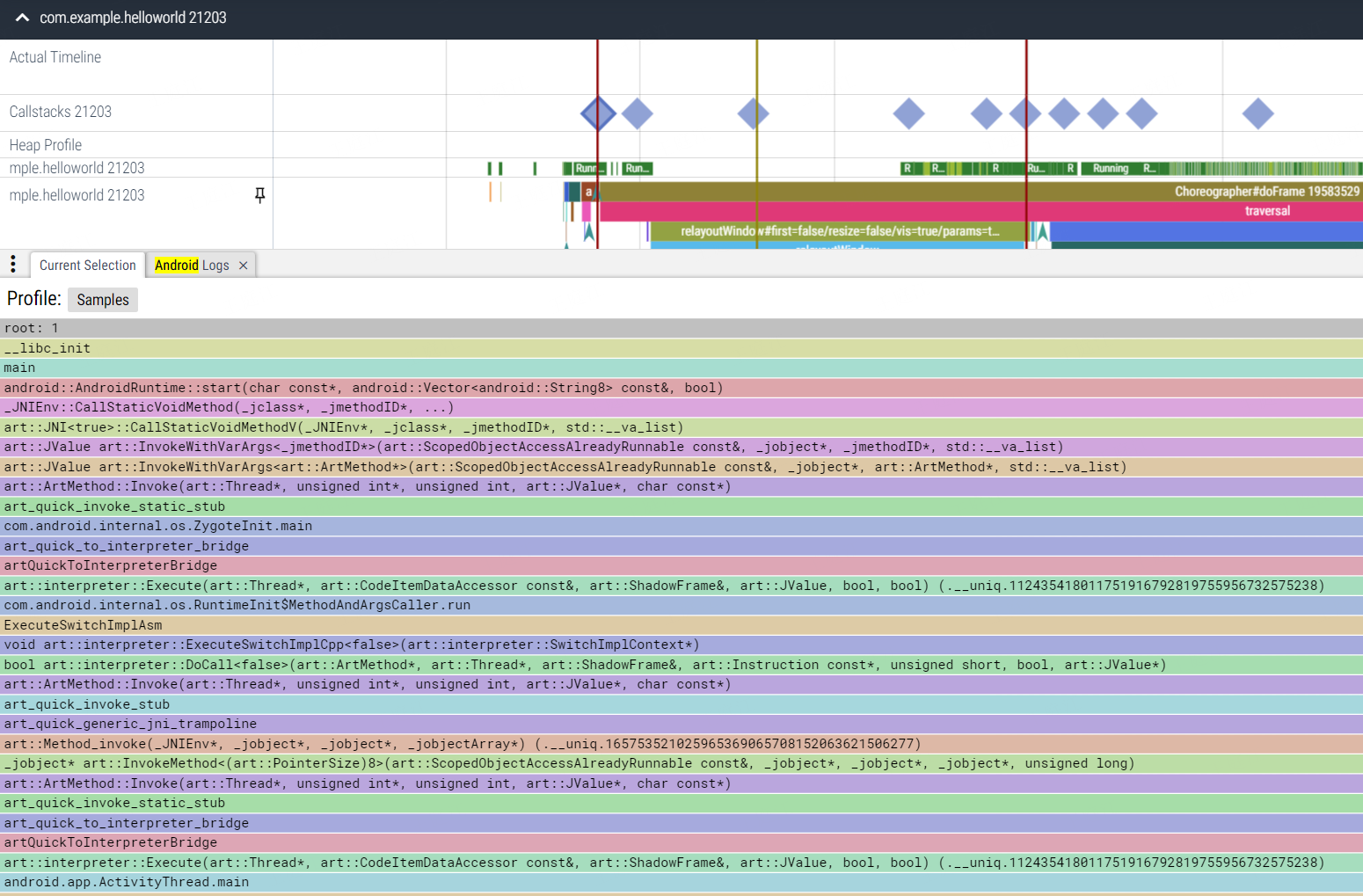The height and width of the screenshot is (896, 1363).
Task: Click the Heap Profile track label
Action: (46, 145)
